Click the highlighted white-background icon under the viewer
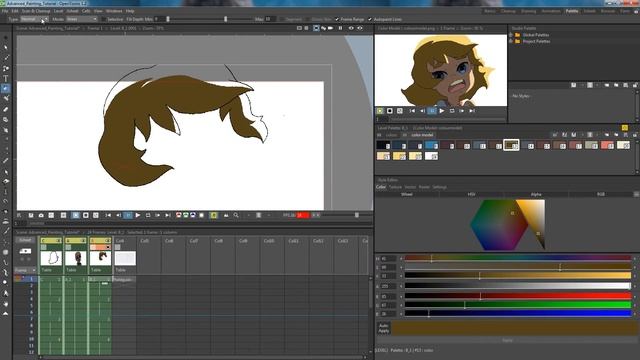 [76, 215]
